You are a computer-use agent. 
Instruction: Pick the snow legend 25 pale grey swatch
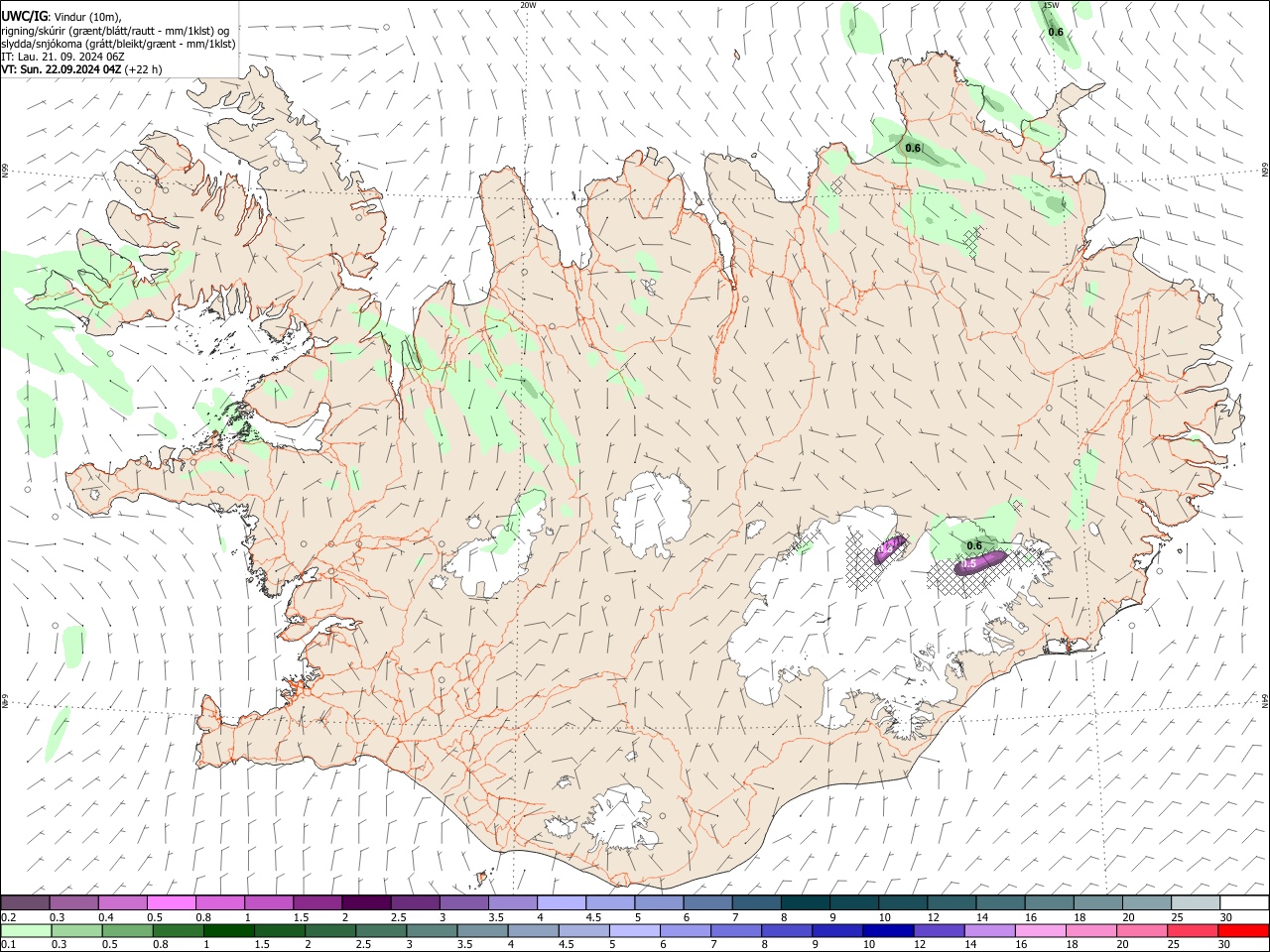[x=1196, y=902]
